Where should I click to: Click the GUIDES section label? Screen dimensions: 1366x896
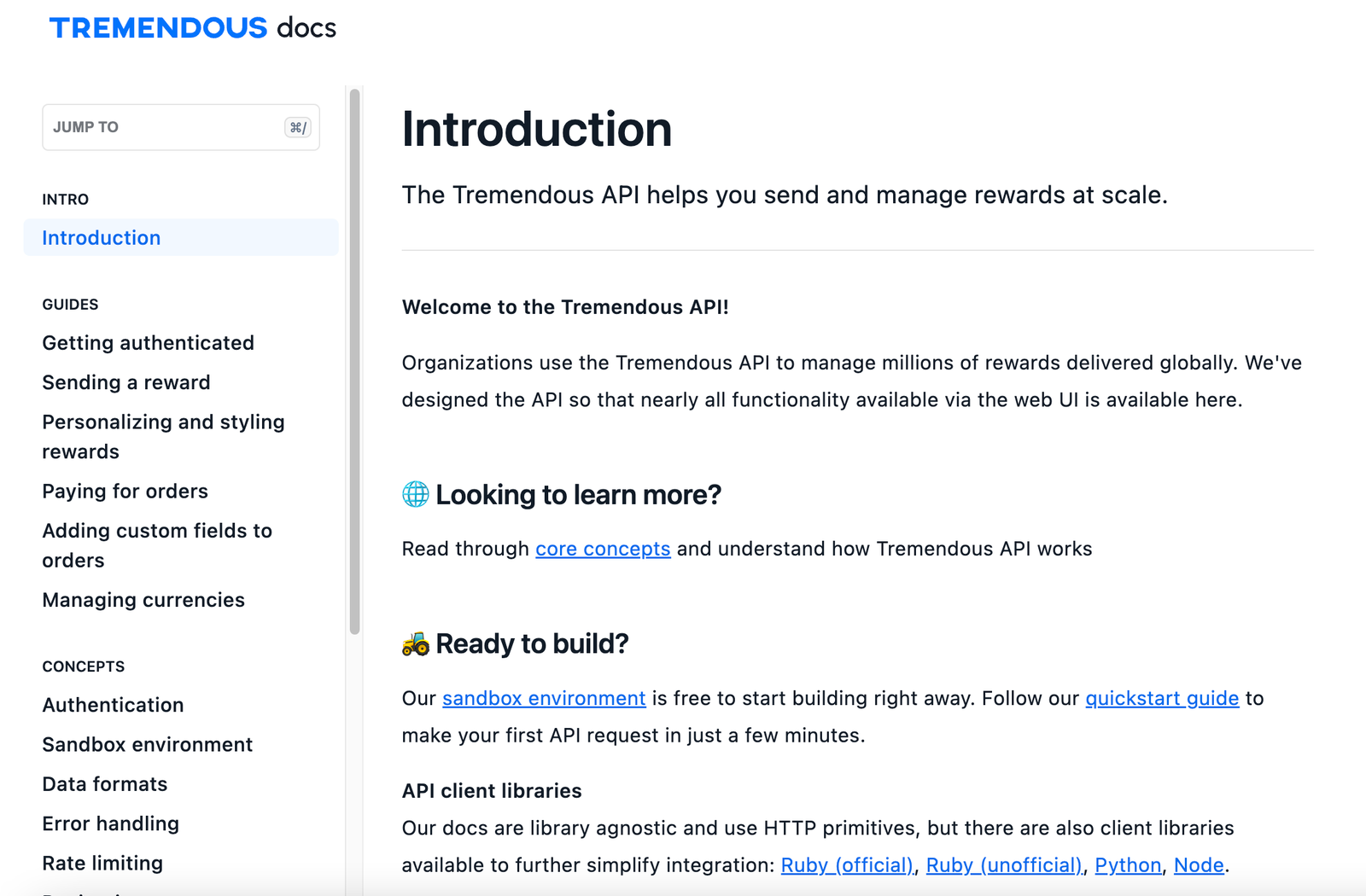click(70, 305)
